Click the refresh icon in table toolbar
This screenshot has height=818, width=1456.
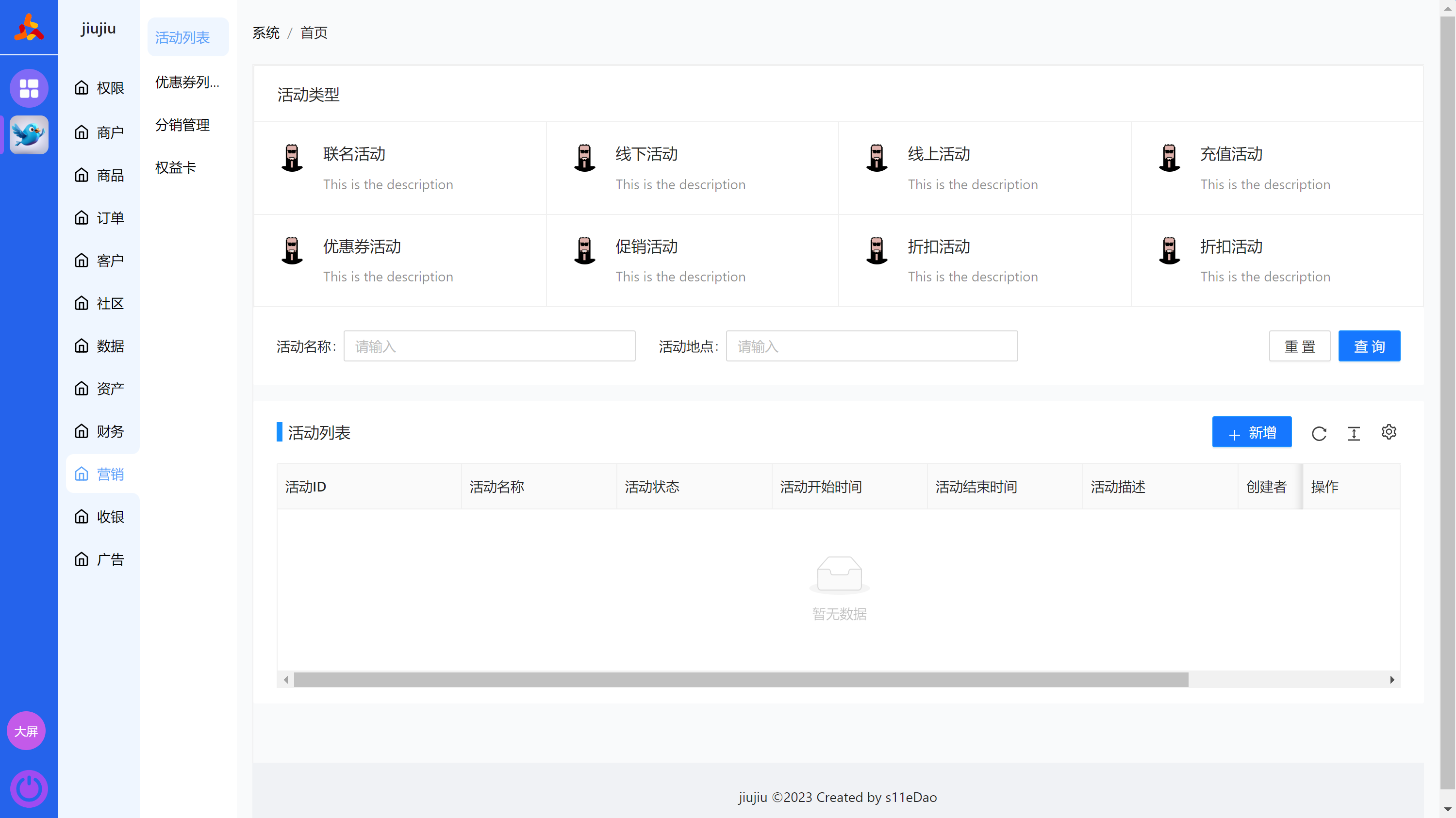click(1319, 433)
